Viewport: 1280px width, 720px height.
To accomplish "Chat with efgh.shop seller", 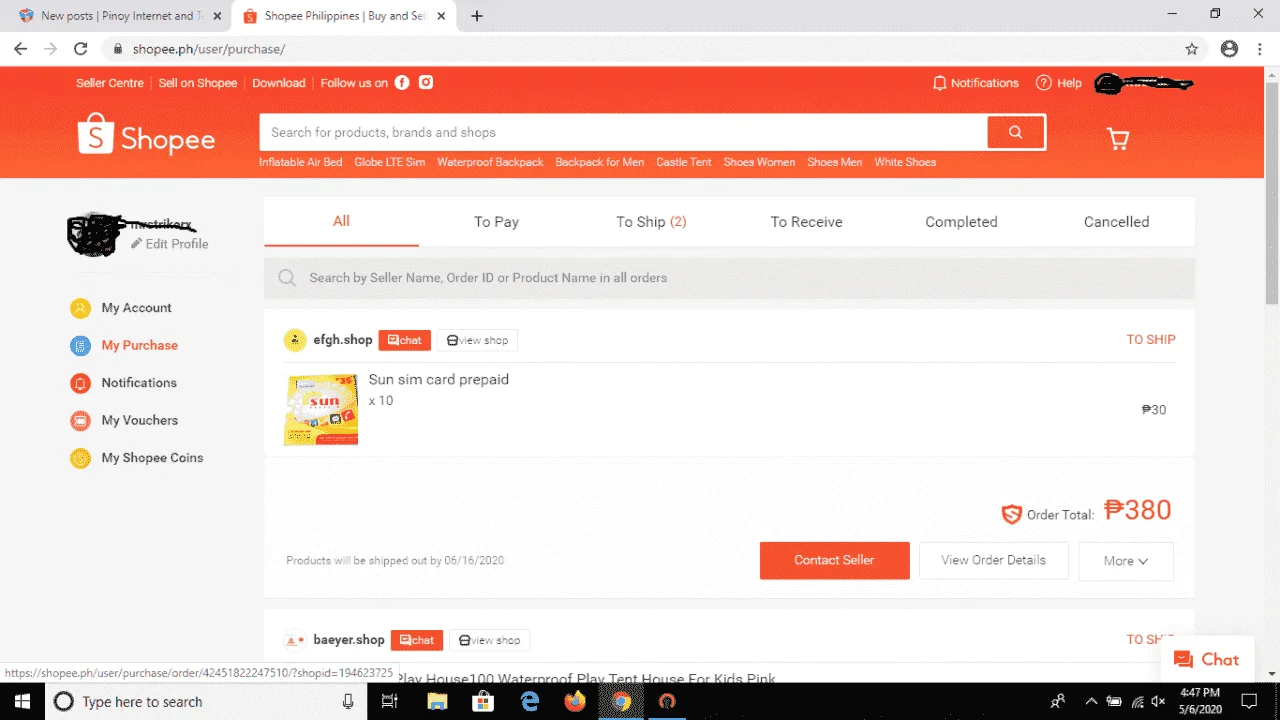I will [404, 340].
